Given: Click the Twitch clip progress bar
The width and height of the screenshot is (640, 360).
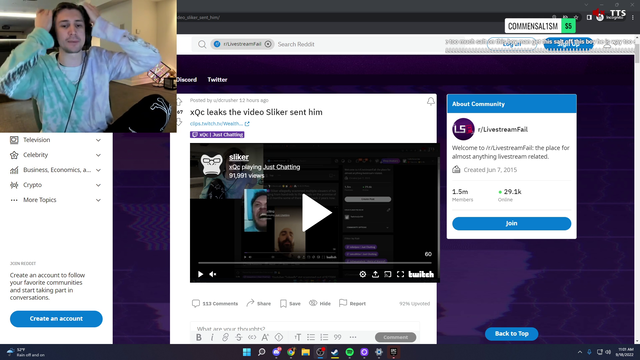Looking at the screenshot, I should point(314,263).
